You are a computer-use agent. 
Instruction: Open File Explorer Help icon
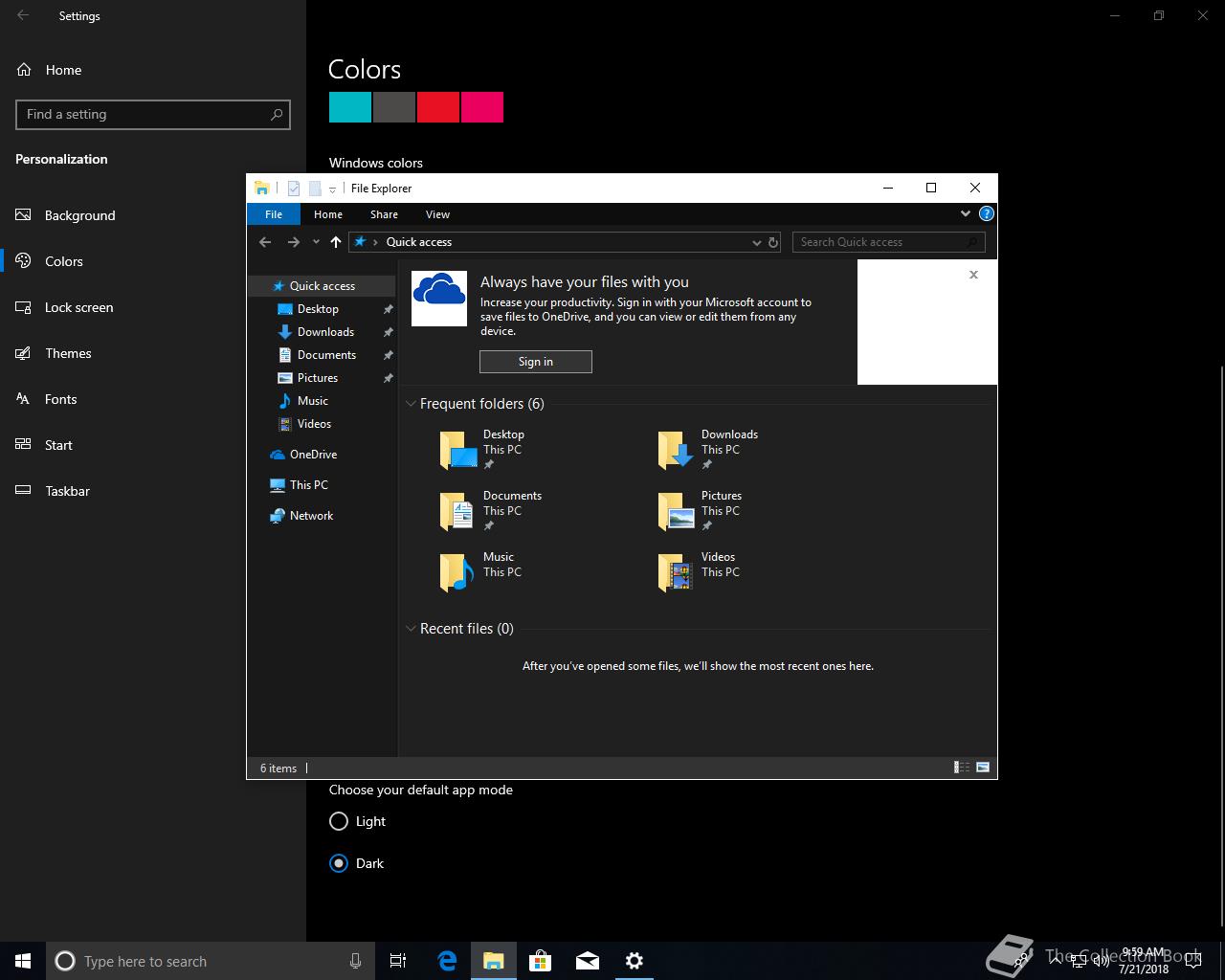987,213
